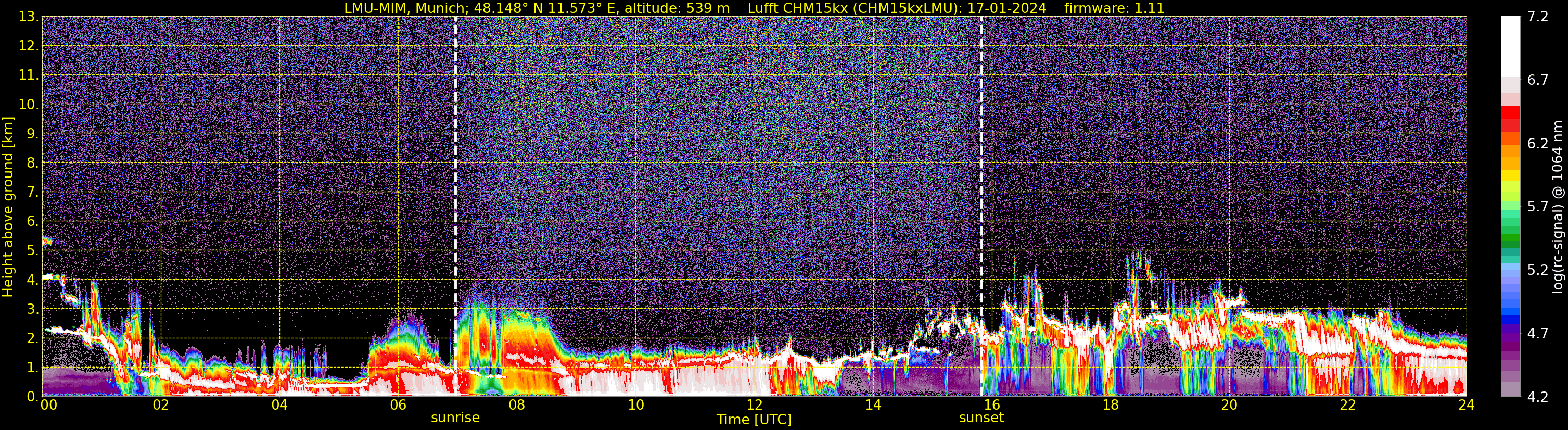Screen dimensions: 1568x430
Task: Click the colorbar tick label 6.2
Action: point(1538,143)
